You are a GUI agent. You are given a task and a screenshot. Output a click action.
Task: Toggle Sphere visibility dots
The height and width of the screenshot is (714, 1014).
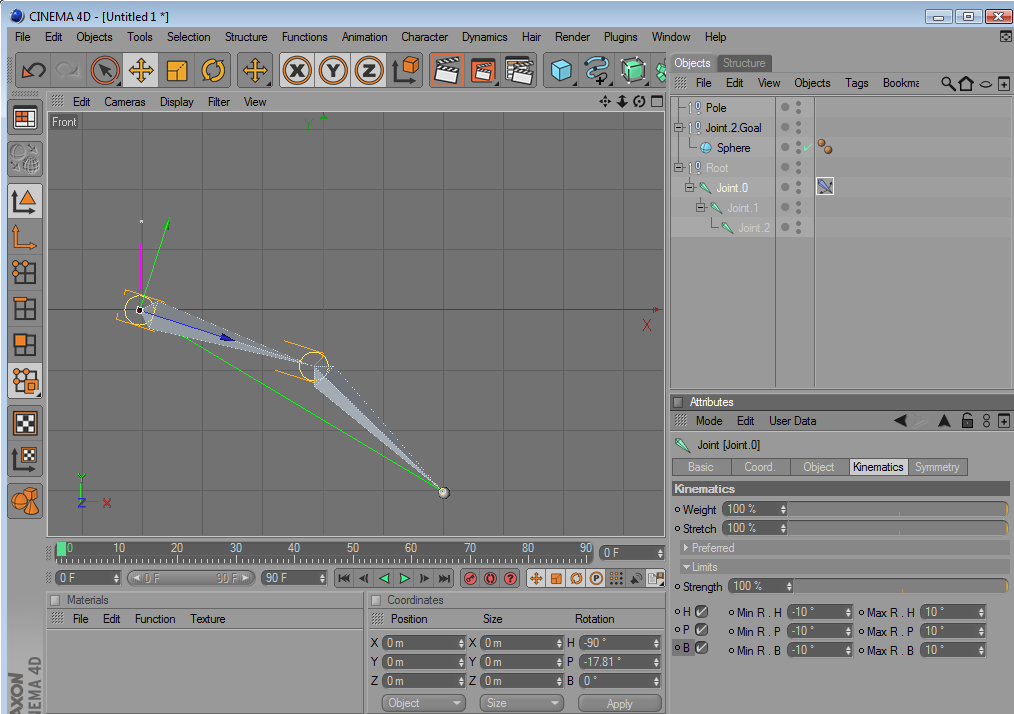(799, 147)
